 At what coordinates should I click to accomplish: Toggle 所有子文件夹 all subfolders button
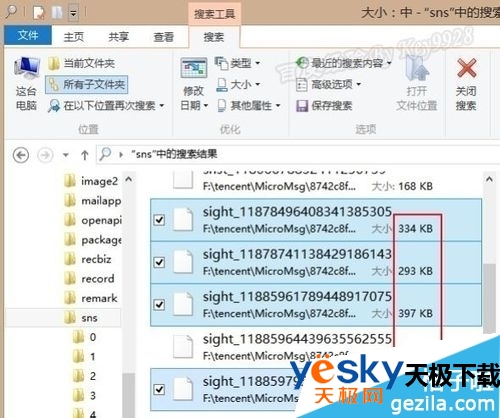[87, 84]
